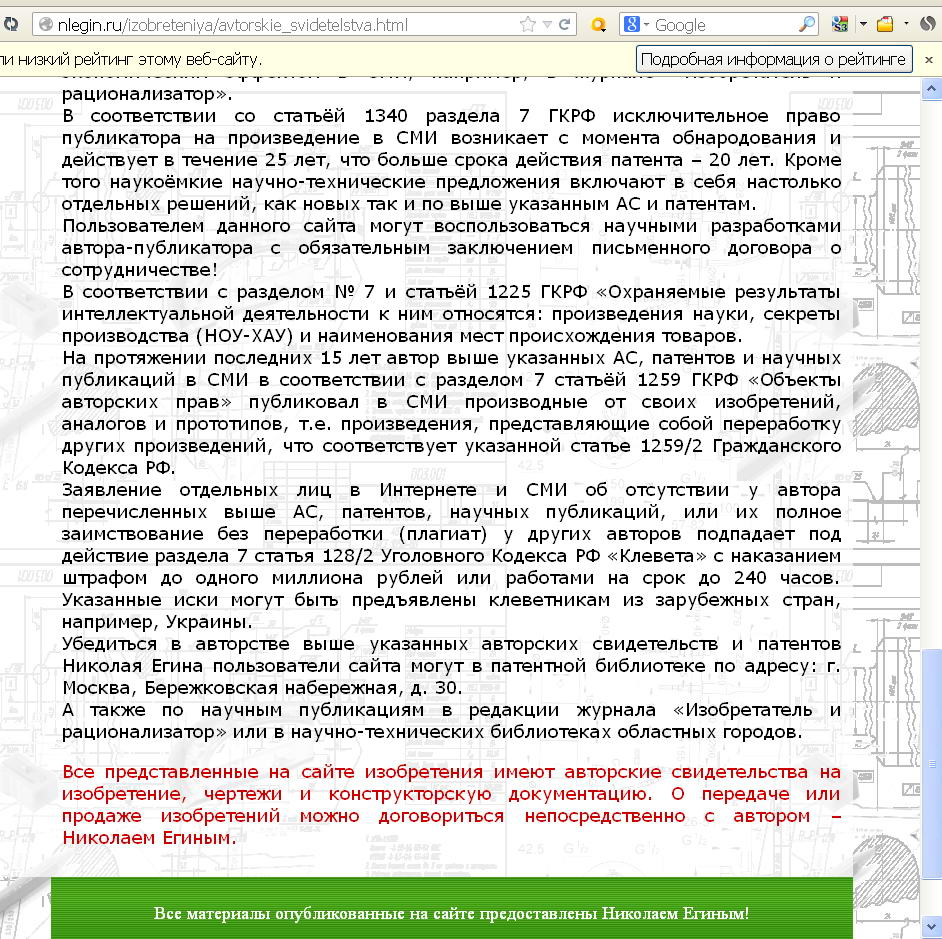
Task: Click the back/reload icon at far left
Action: tap(10, 25)
